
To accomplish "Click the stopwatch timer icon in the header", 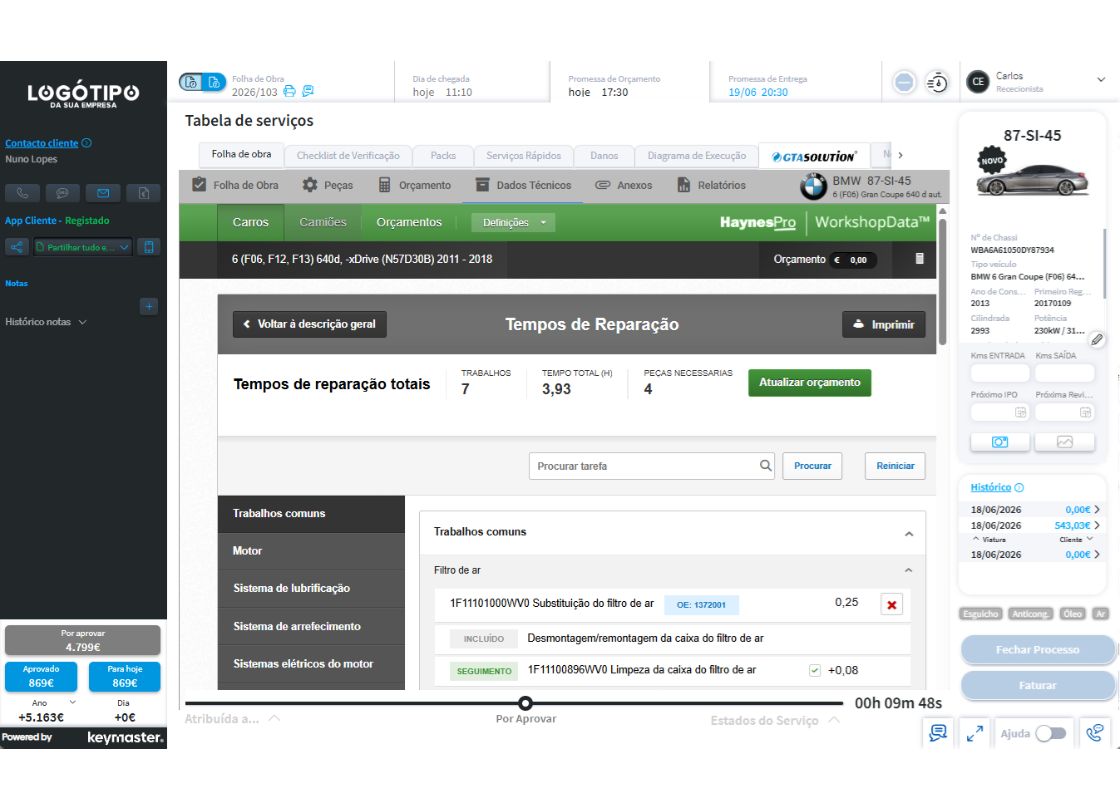I will pyautogui.click(x=936, y=83).
